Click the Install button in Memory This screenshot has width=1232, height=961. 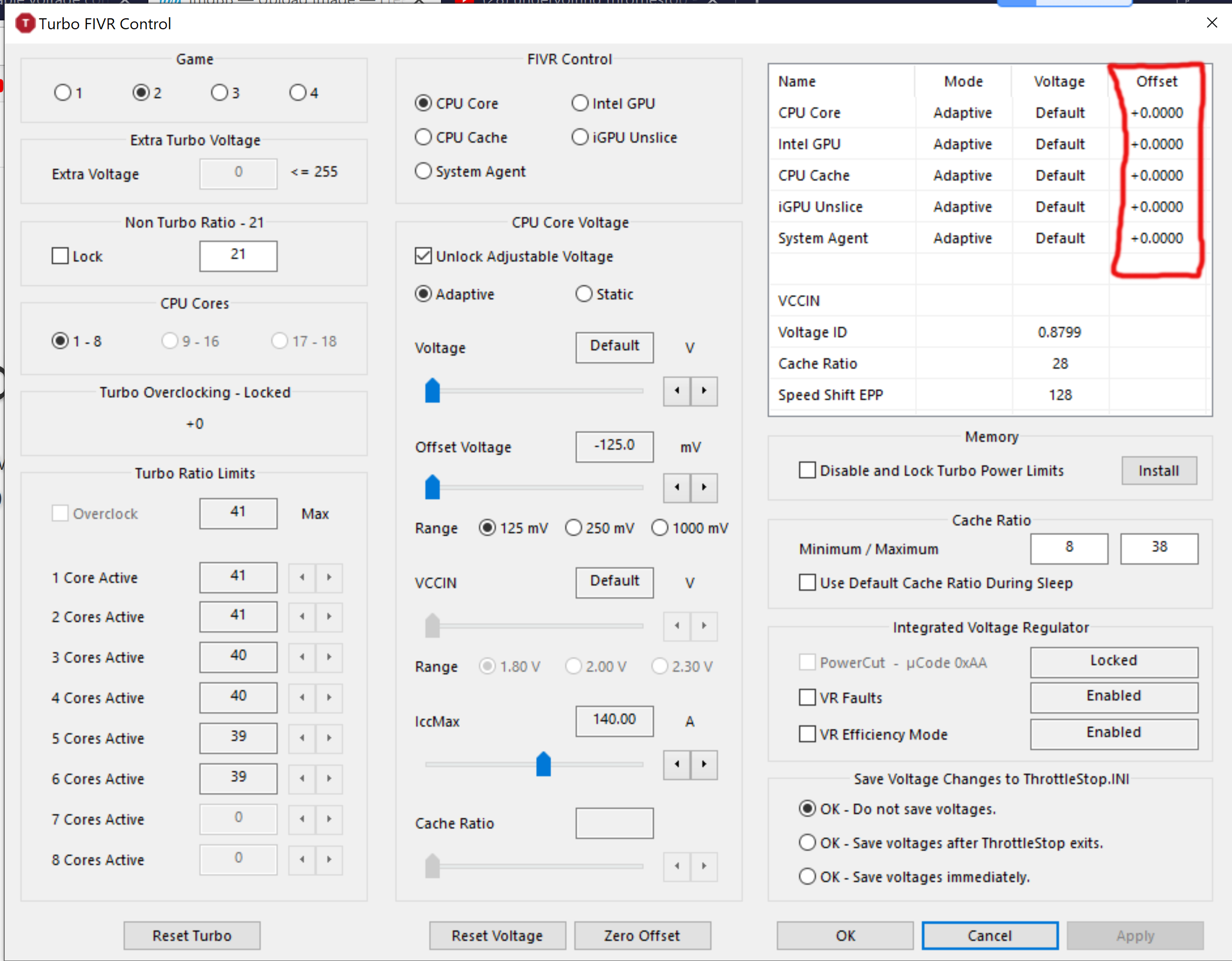1159,471
